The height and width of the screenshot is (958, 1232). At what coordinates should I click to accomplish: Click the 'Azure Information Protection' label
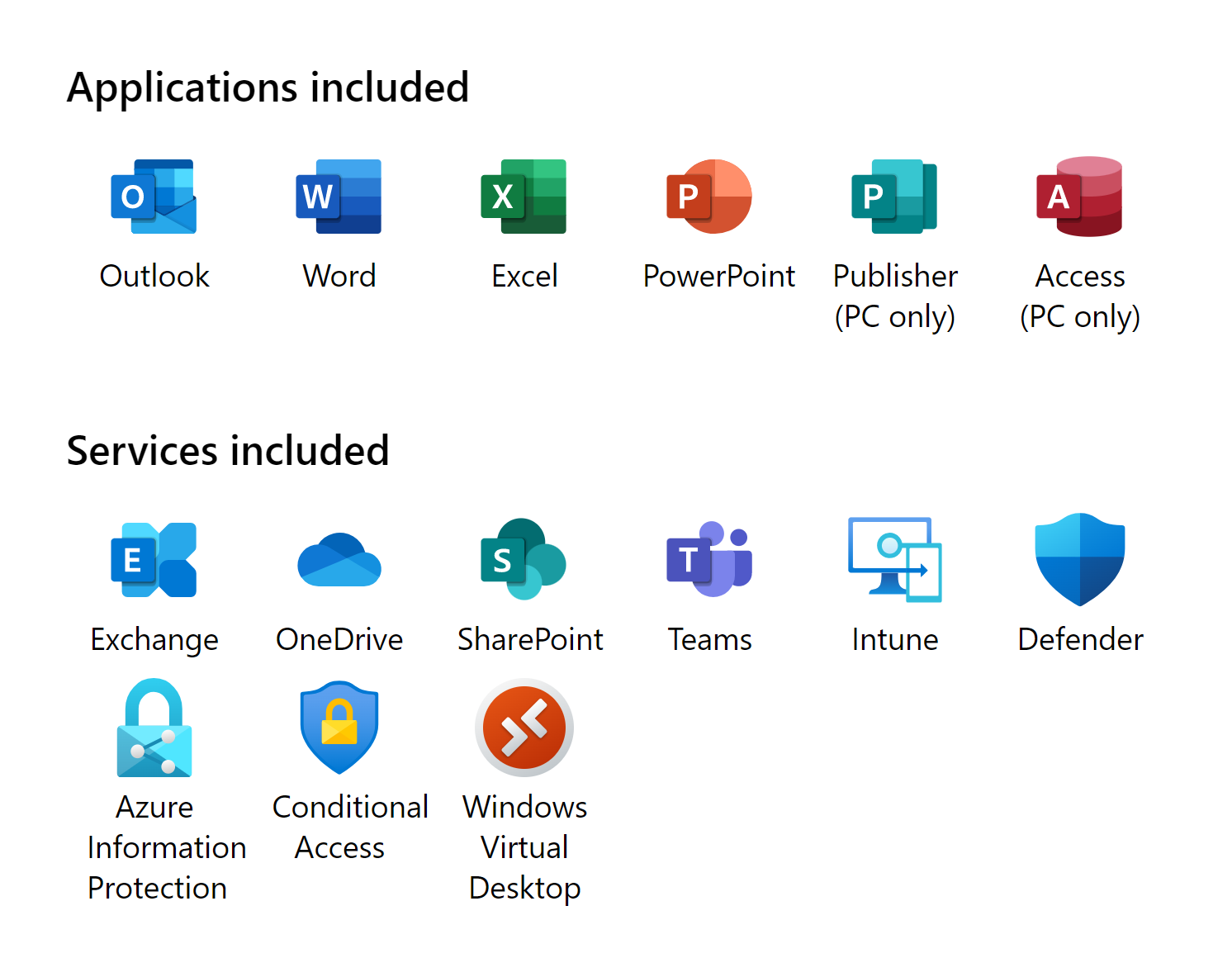click(166, 847)
